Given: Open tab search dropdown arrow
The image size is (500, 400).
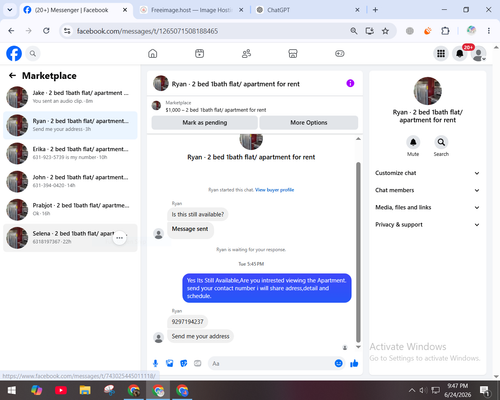Looking at the screenshot, I should 10,10.
